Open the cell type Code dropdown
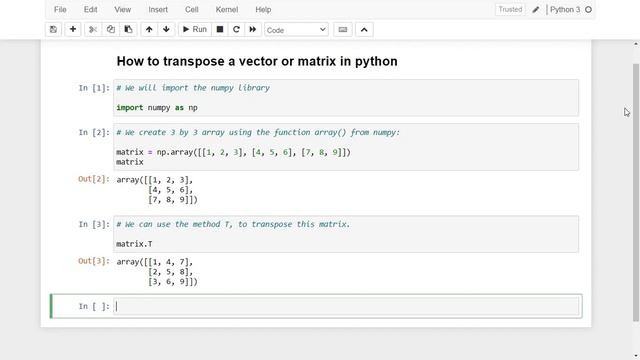Viewport: 640px width, 360px height. tap(296, 30)
